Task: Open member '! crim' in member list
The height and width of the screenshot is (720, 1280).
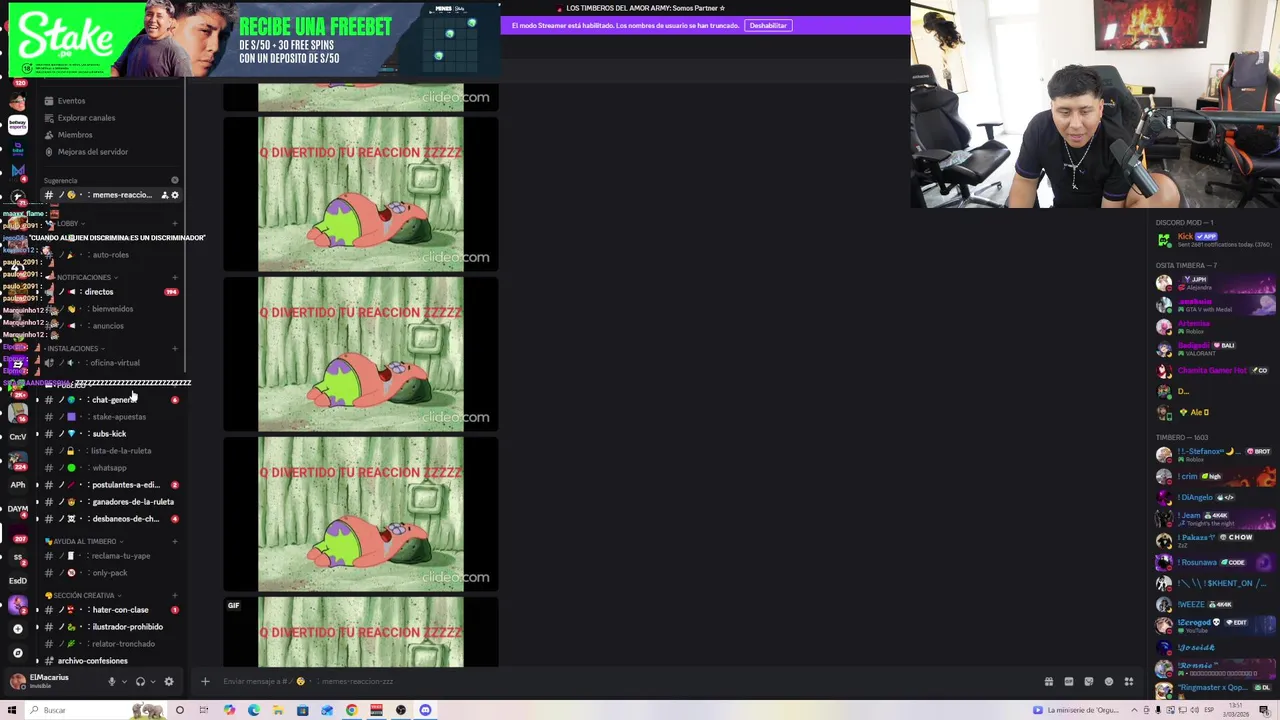Action: [x=1215, y=477]
